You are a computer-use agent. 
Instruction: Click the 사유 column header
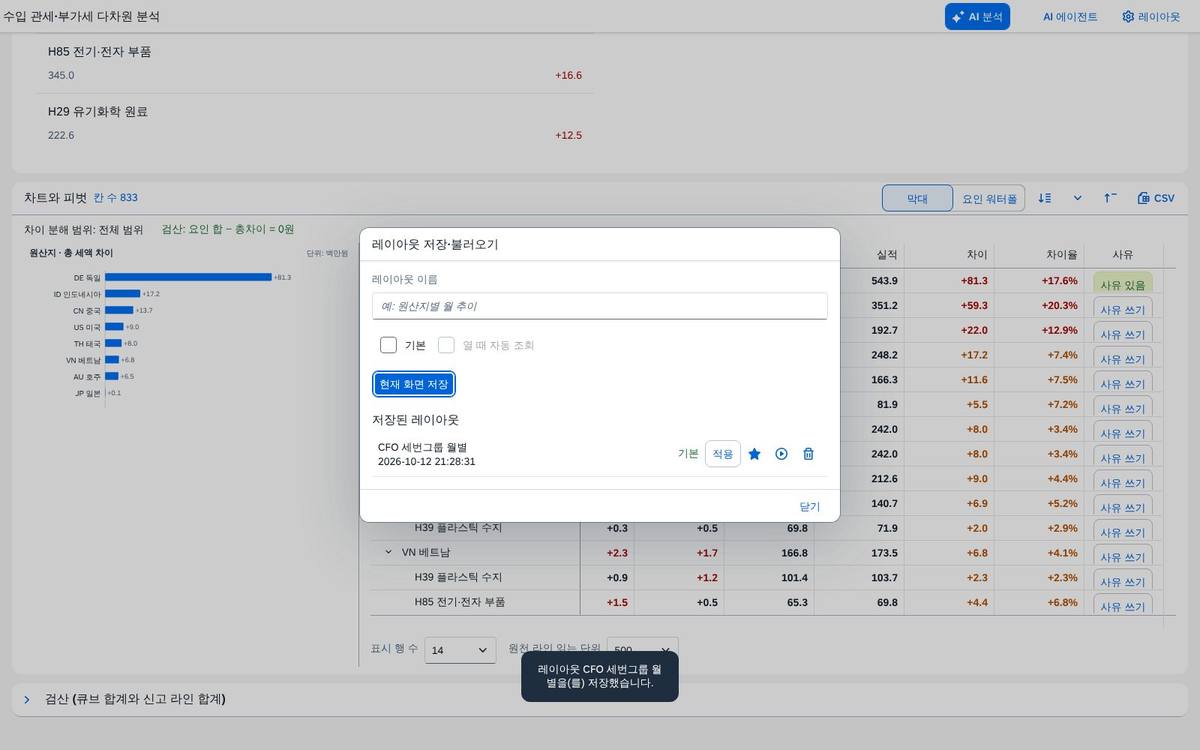click(1123, 254)
